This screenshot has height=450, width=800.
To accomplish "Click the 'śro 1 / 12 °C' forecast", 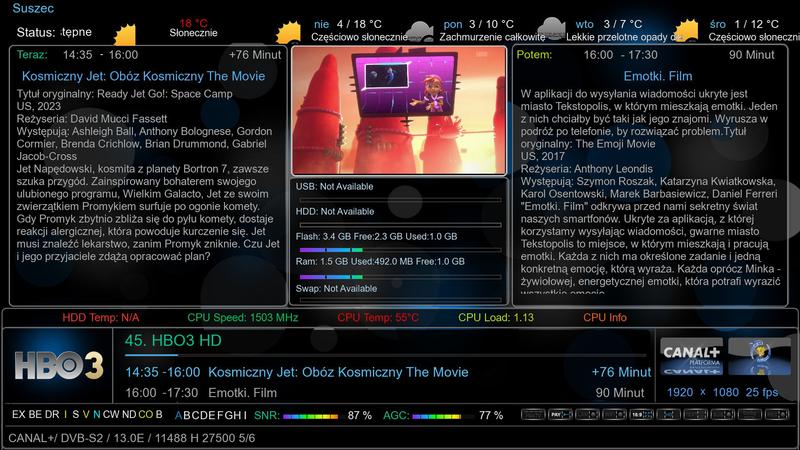I will (x=744, y=24).
